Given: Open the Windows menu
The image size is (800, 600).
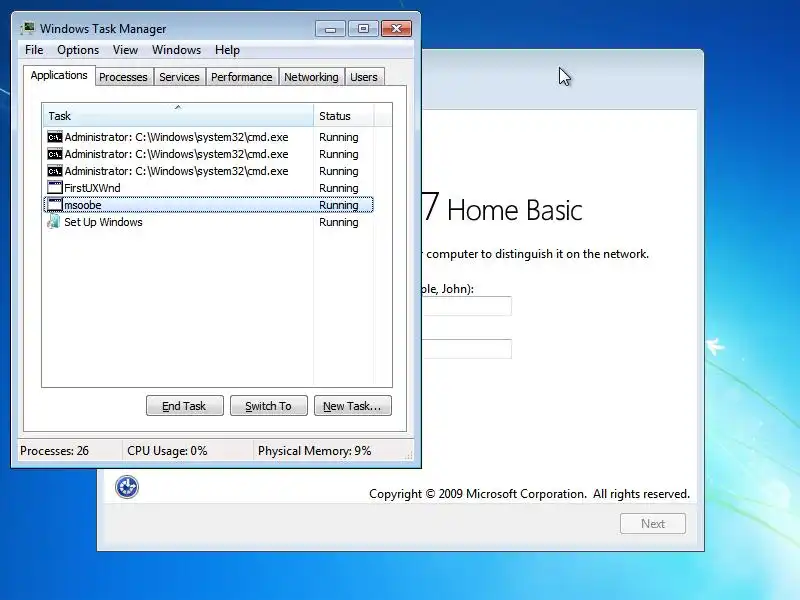Looking at the screenshot, I should pos(177,50).
